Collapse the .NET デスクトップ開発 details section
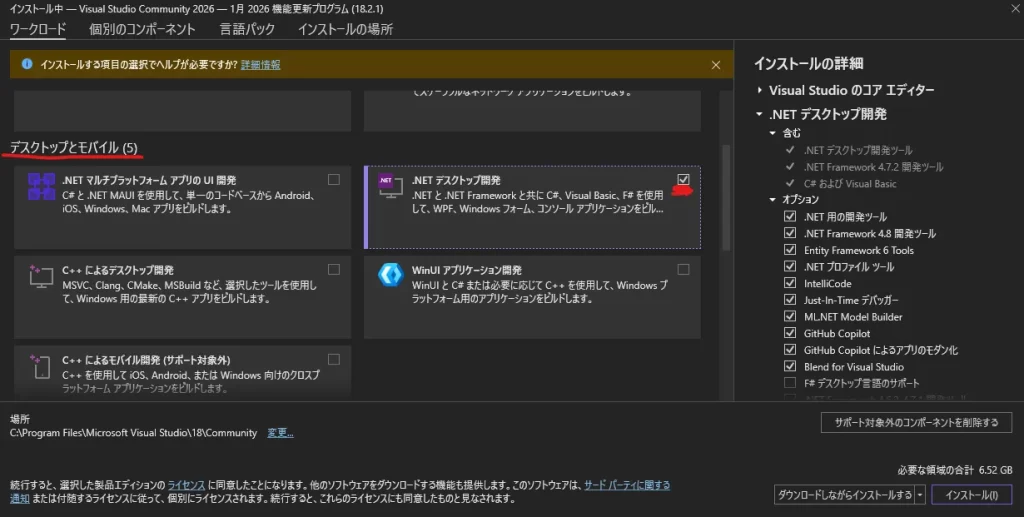 click(760, 115)
